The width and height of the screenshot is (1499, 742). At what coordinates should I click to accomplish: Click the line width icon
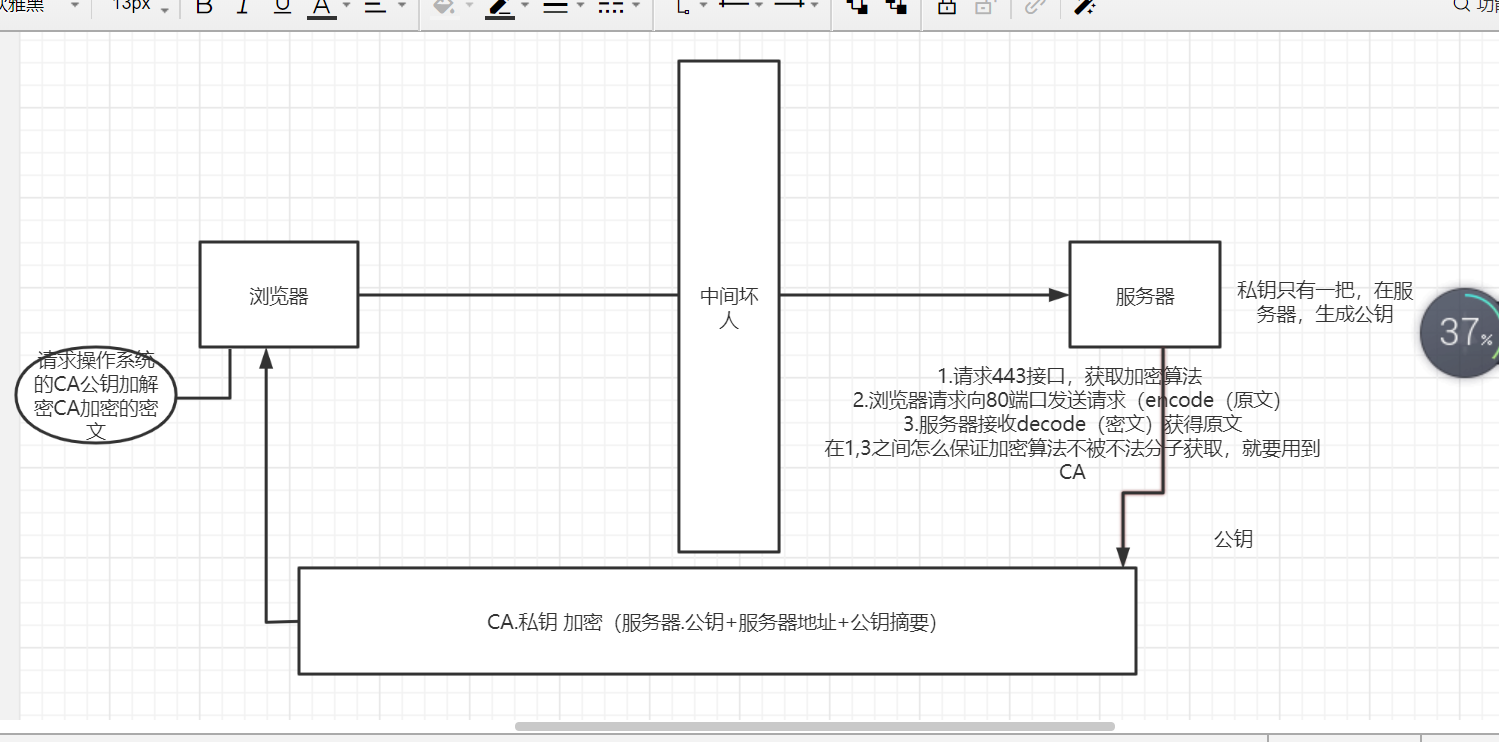click(x=555, y=7)
